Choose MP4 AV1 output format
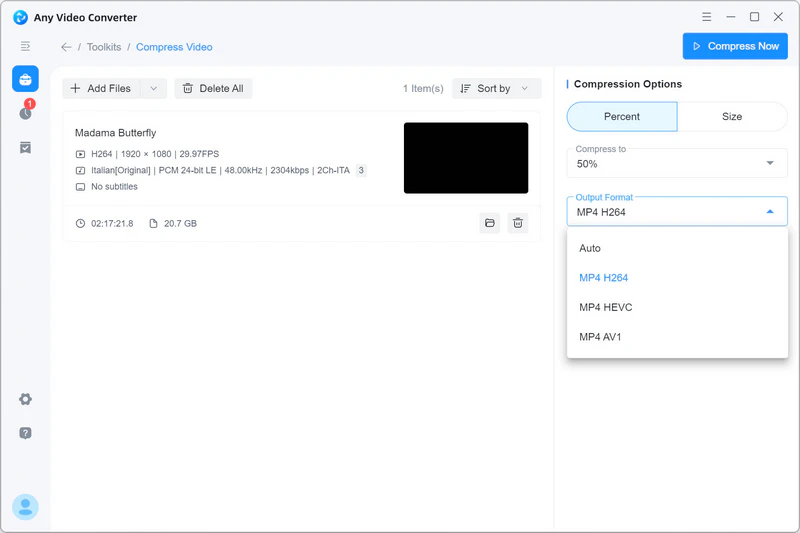The height and width of the screenshot is (533, 800). (x=600, y=337)
